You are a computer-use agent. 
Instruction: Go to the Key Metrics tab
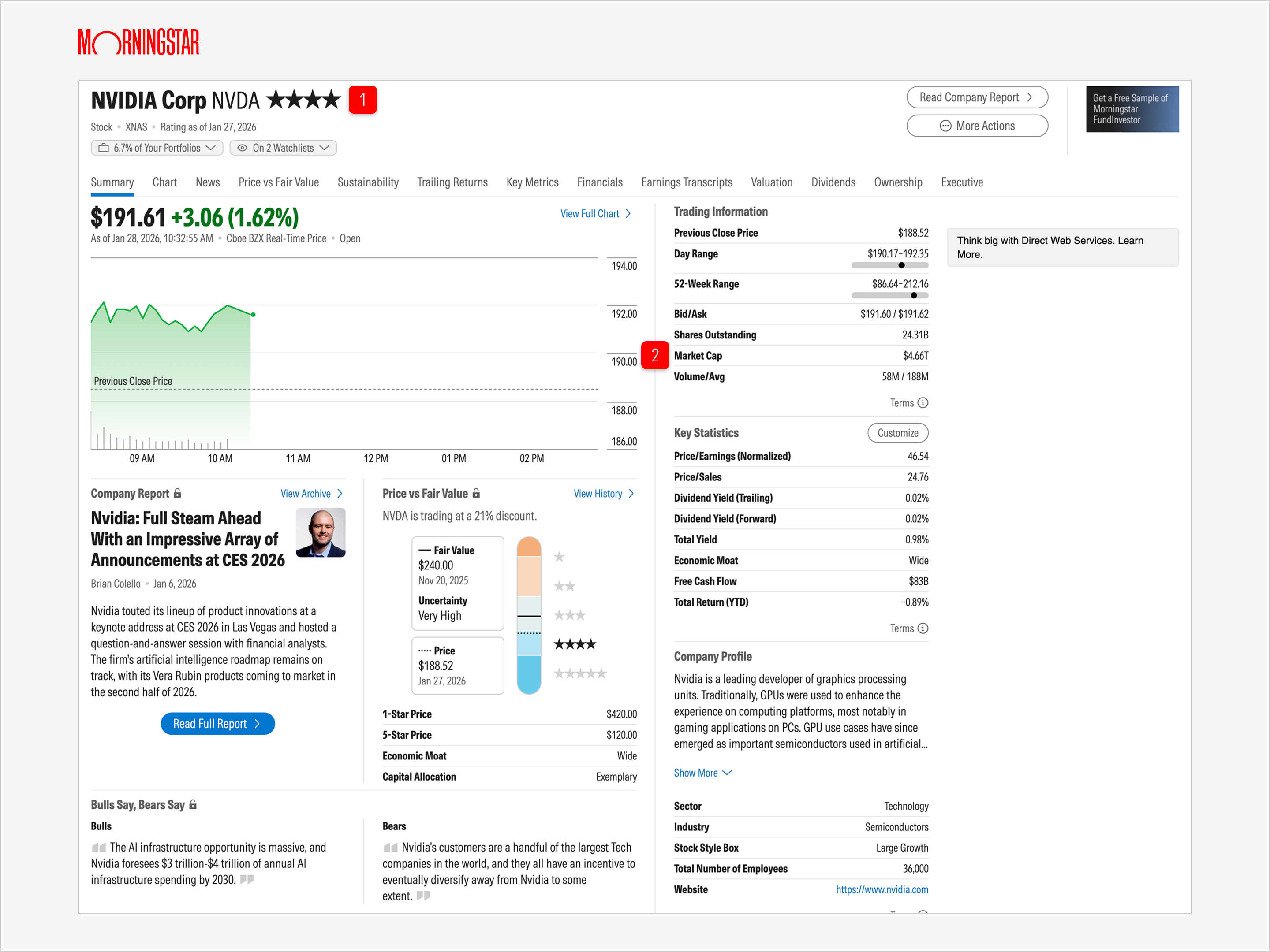[532, 182]
